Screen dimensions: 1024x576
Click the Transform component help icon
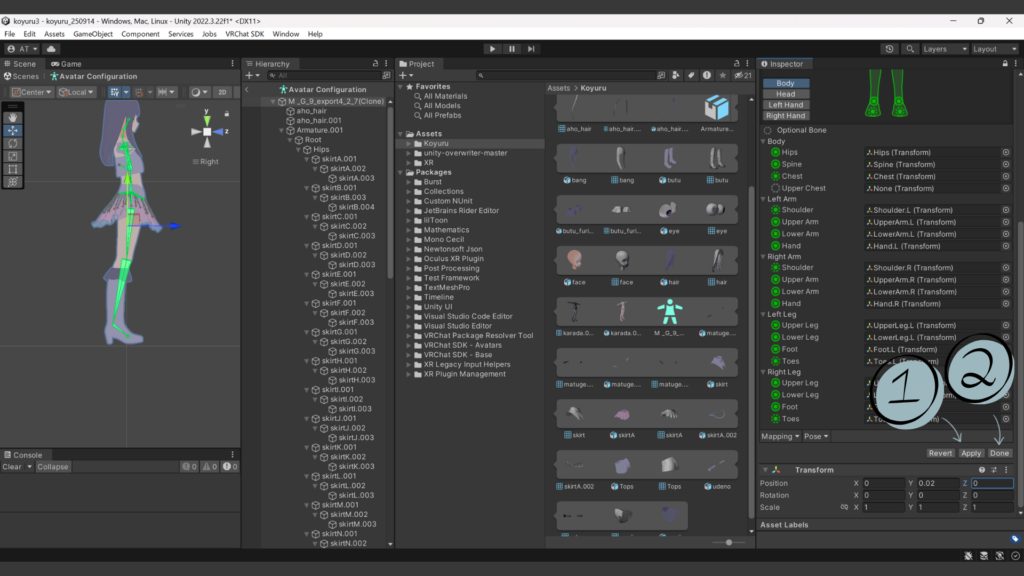pos(981,470)
